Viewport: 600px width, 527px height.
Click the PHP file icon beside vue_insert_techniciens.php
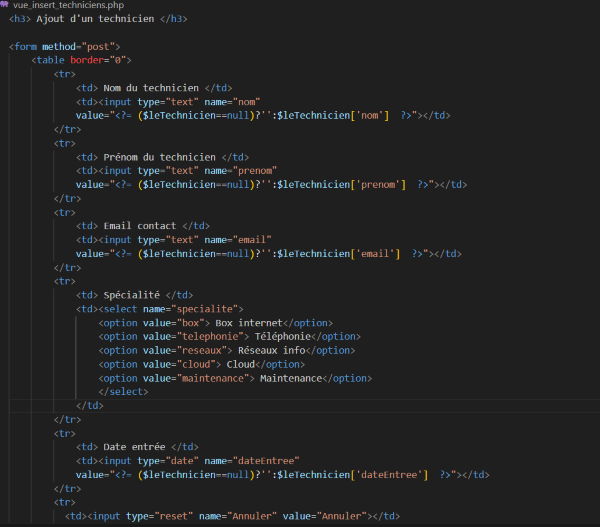[x=4, y=4]
